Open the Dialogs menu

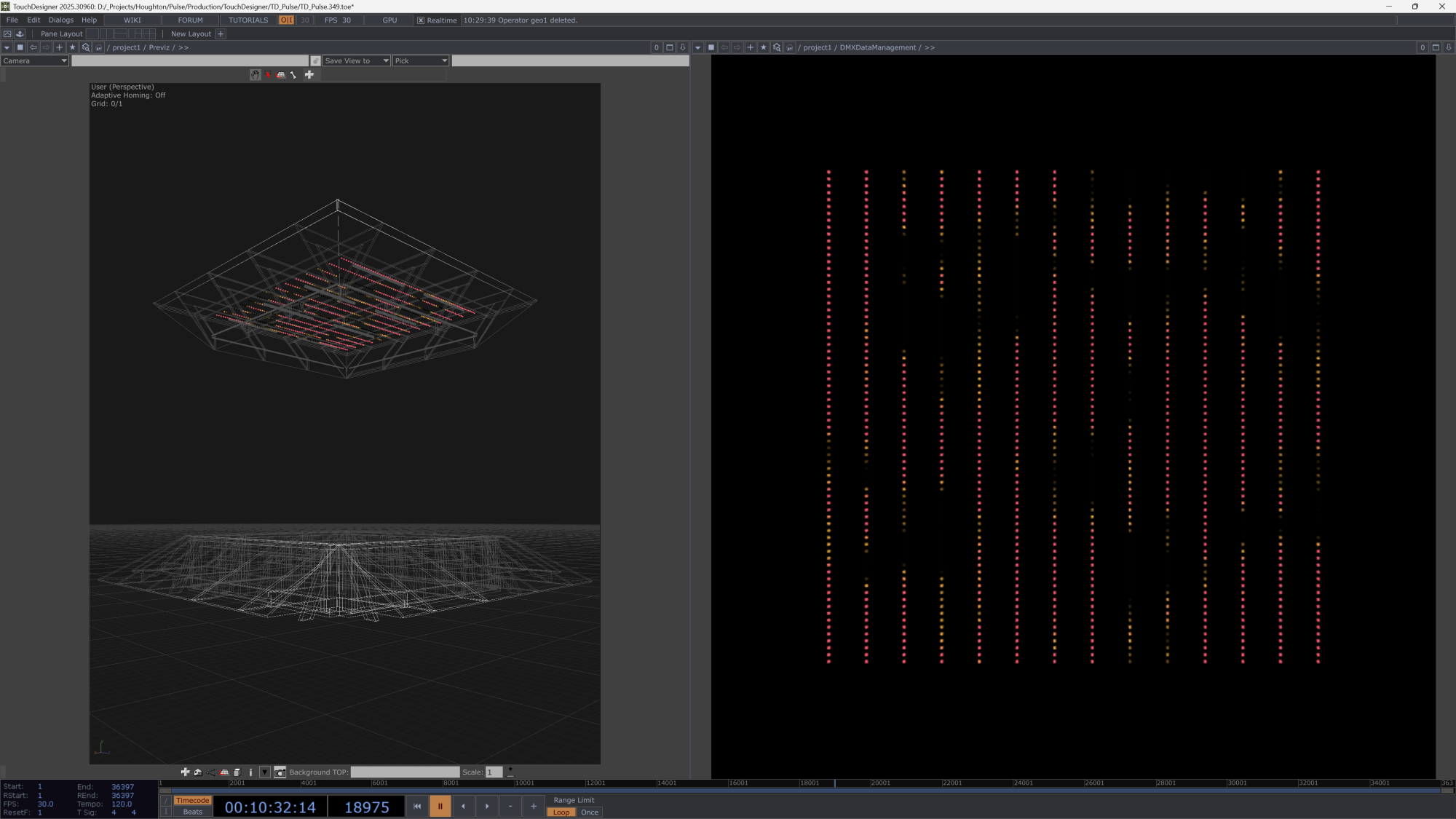tap(60, 20)
